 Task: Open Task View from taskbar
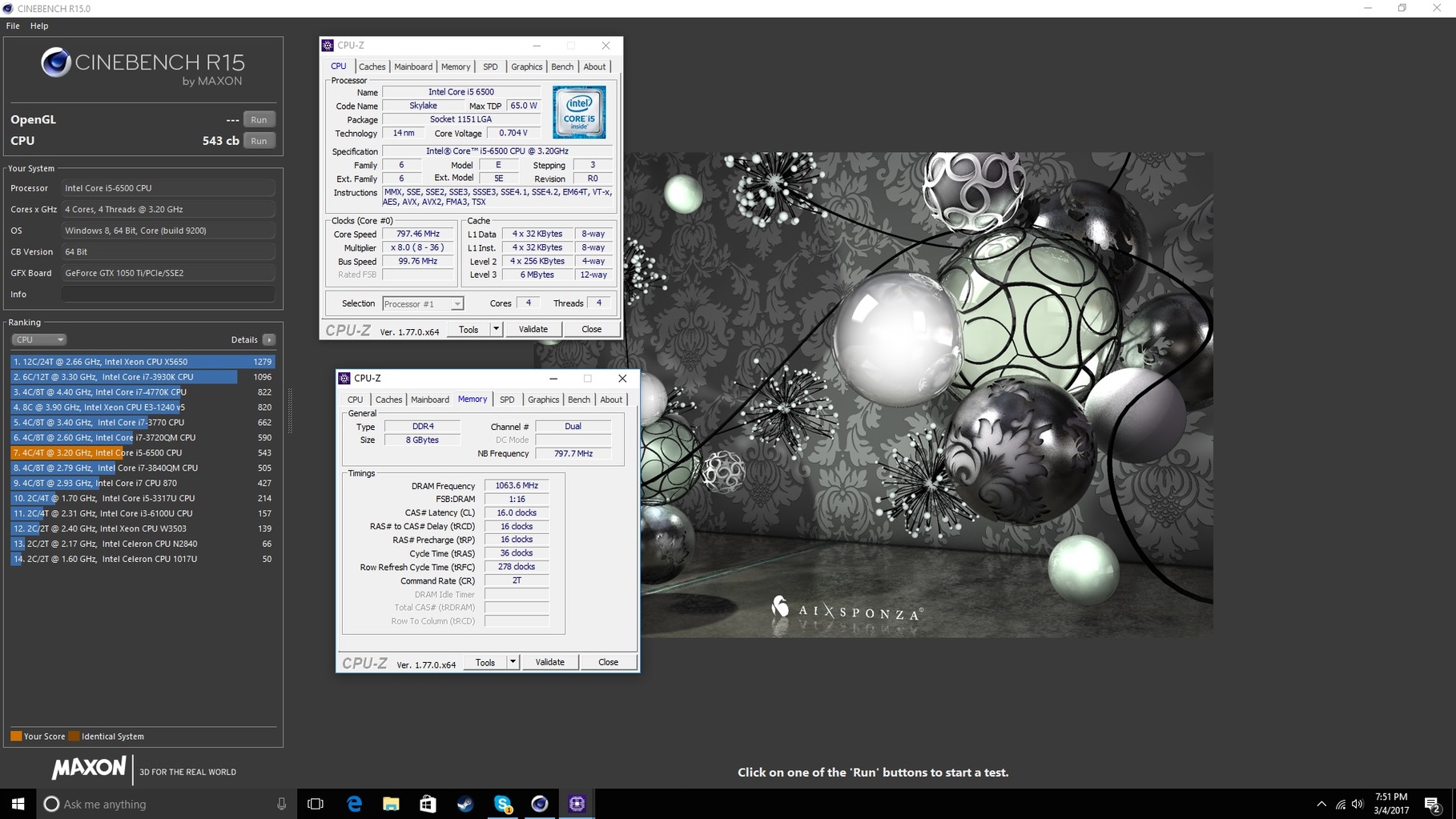click(316, 803)
